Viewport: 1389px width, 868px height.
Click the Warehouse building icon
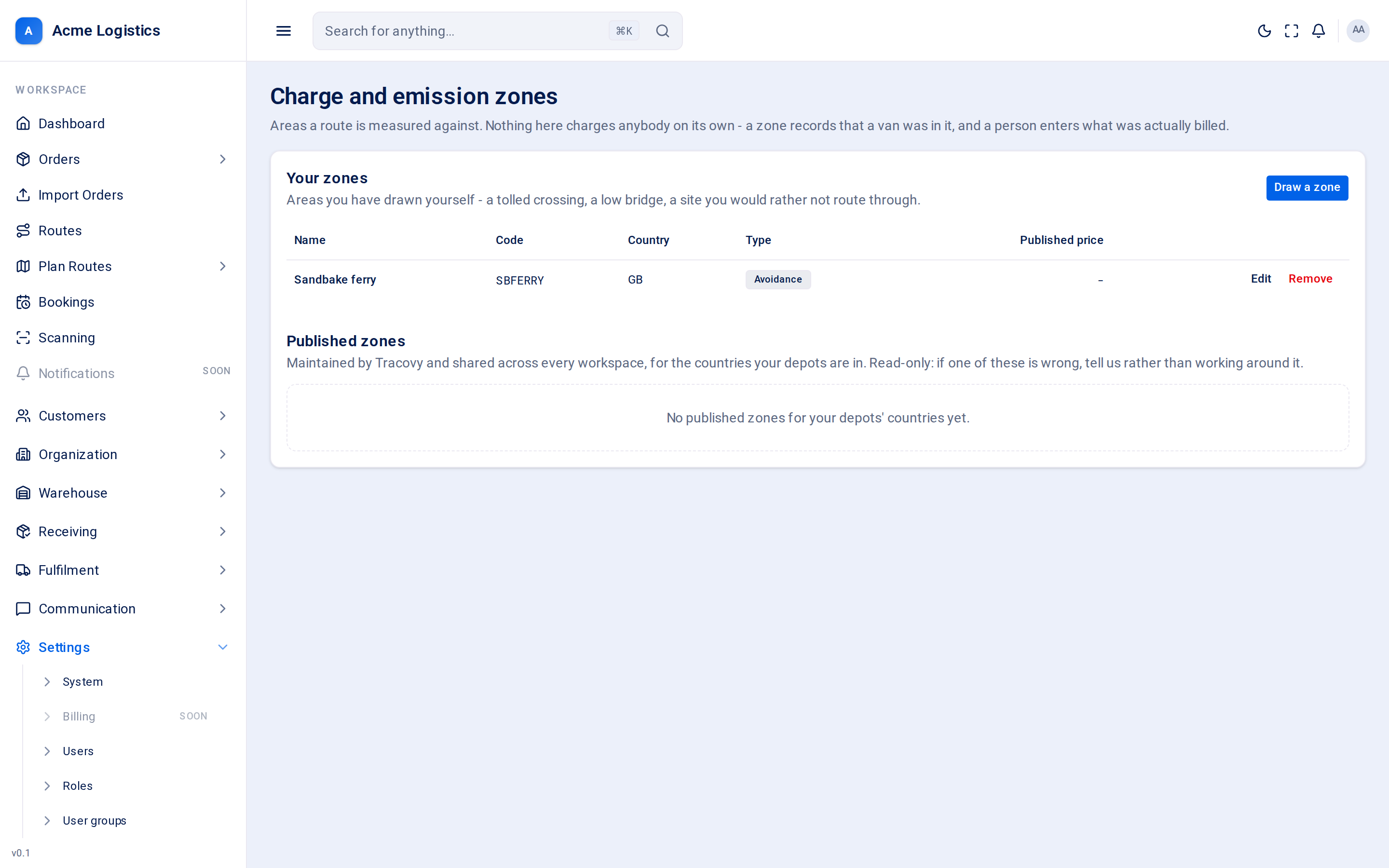(23, 492)
